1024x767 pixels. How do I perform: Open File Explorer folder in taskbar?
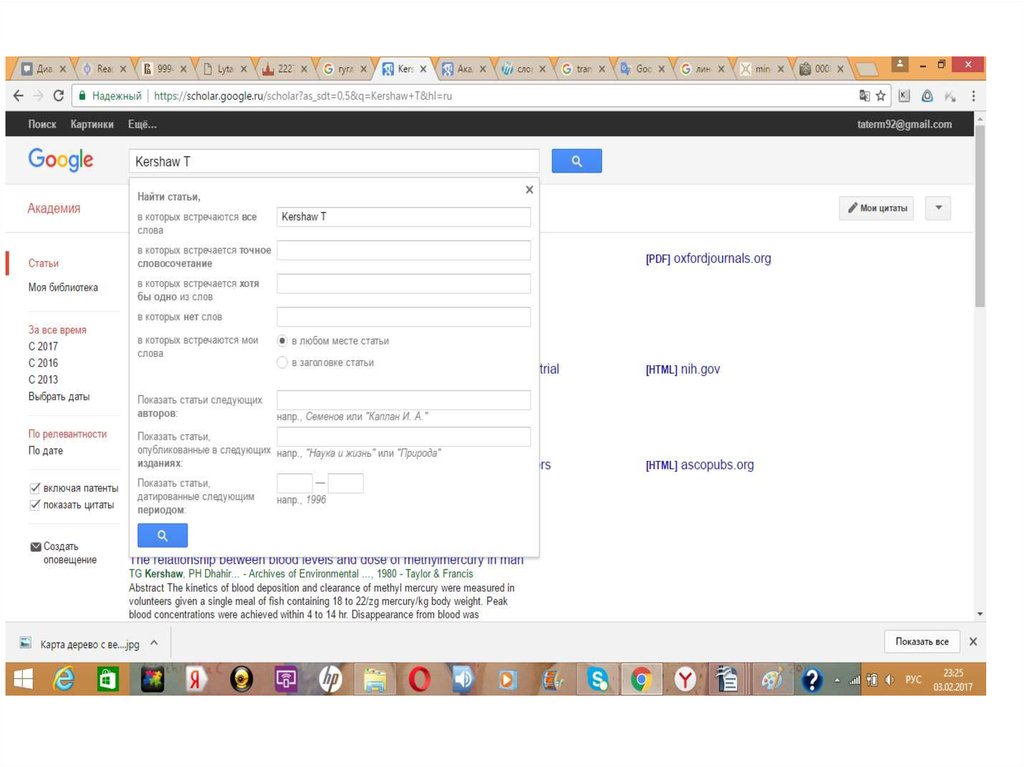pos(375,680)
